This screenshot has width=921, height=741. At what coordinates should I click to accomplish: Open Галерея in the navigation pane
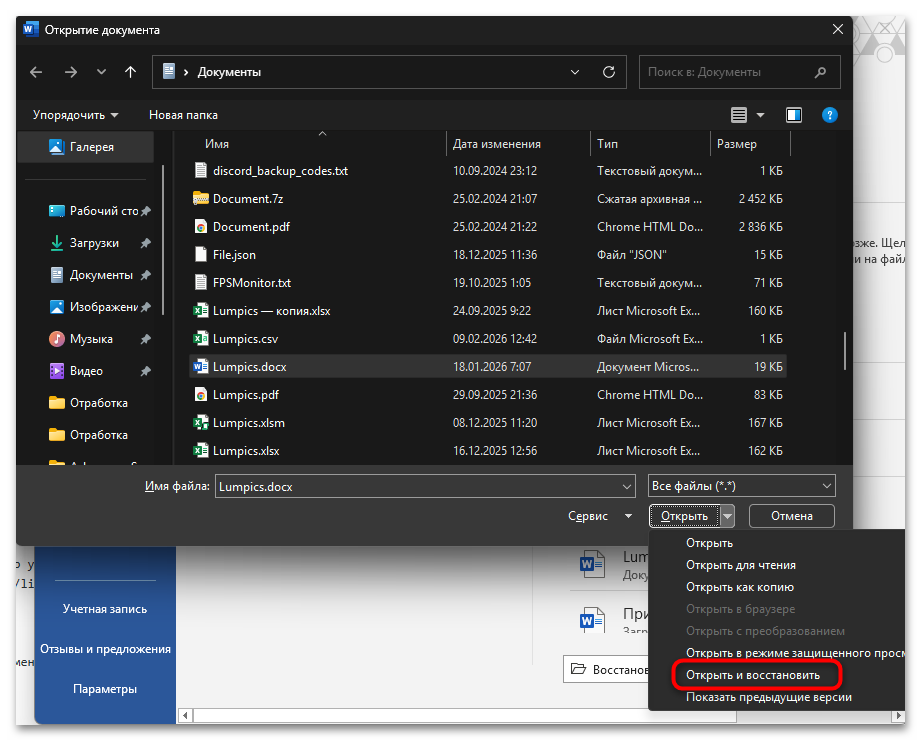click(x=91, y=147)
